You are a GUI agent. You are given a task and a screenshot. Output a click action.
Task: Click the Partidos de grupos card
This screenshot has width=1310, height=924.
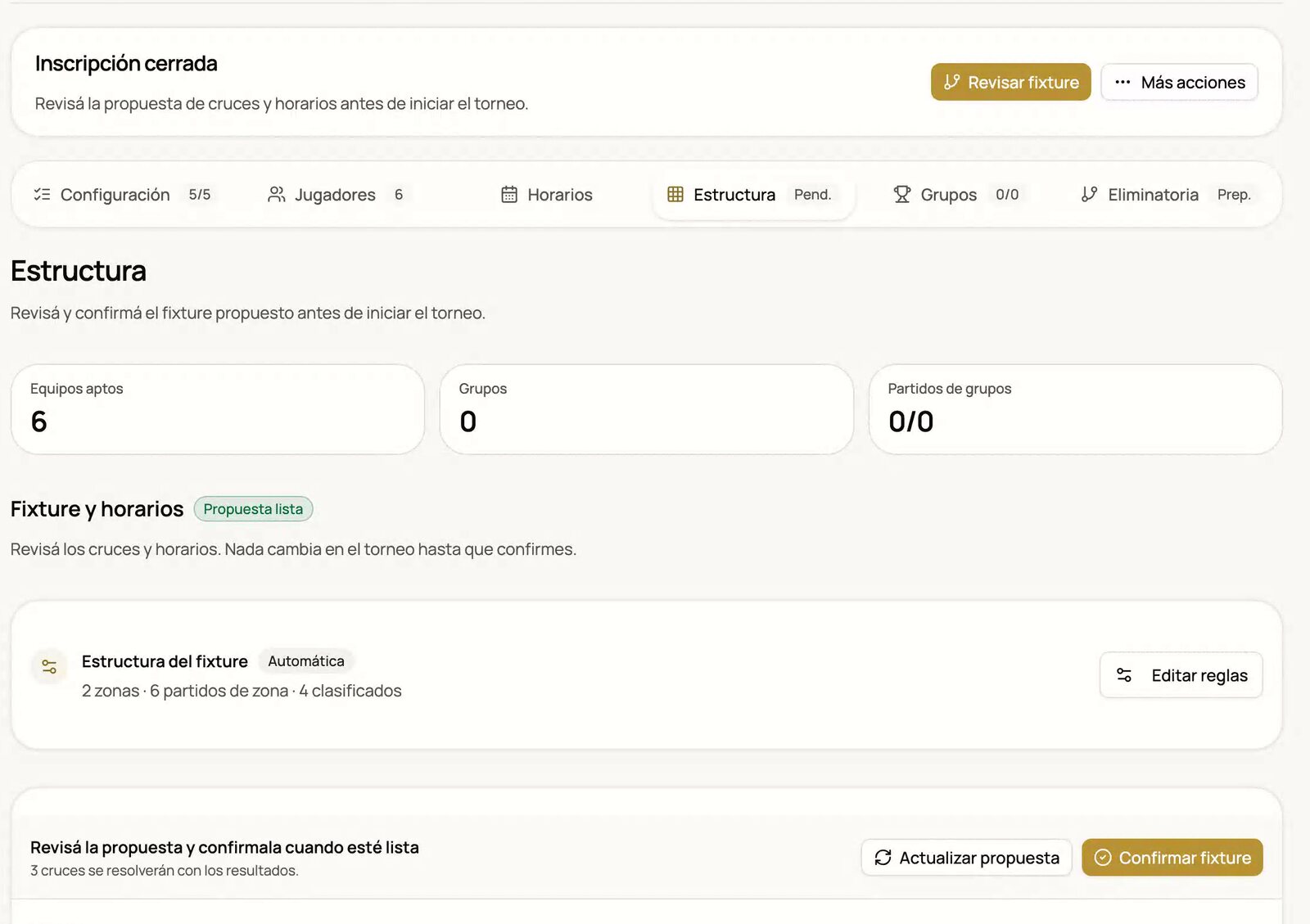(x=1075, y=409)
